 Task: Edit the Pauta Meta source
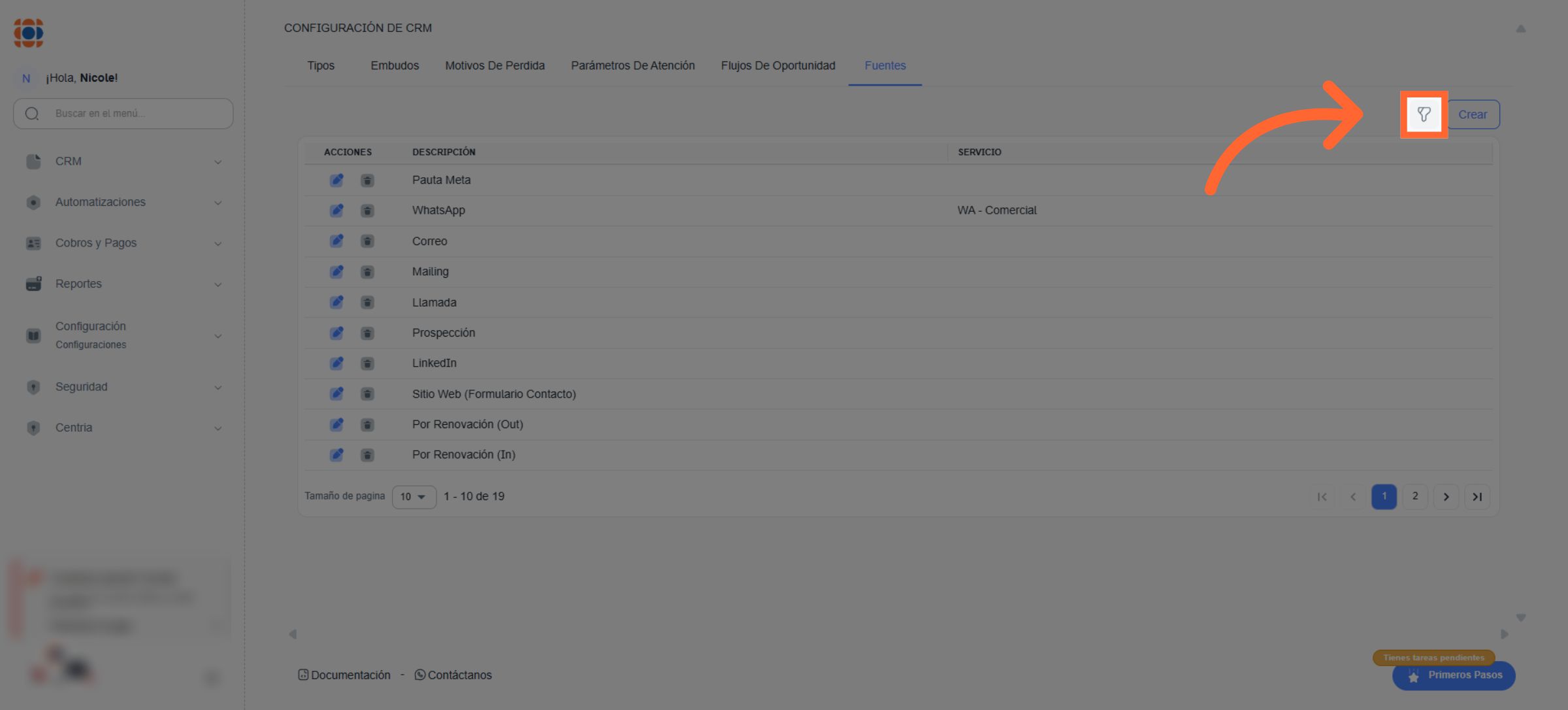[336, 180]
